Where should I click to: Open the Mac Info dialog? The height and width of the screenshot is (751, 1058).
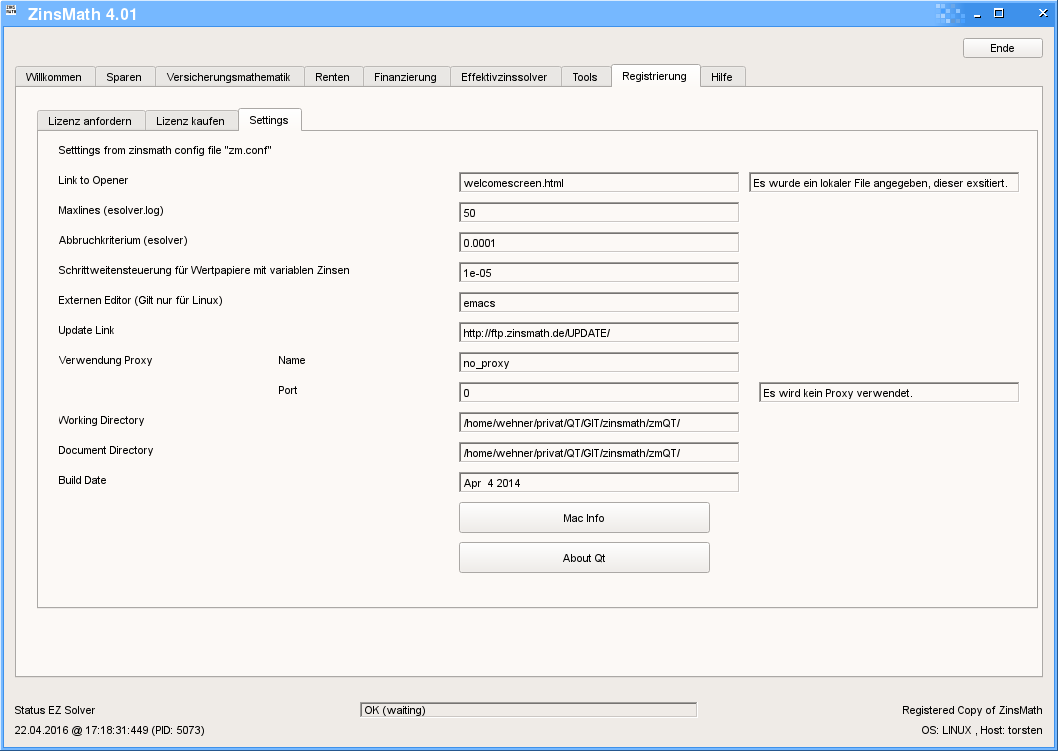pyautogui.click(x=584, y=518)
